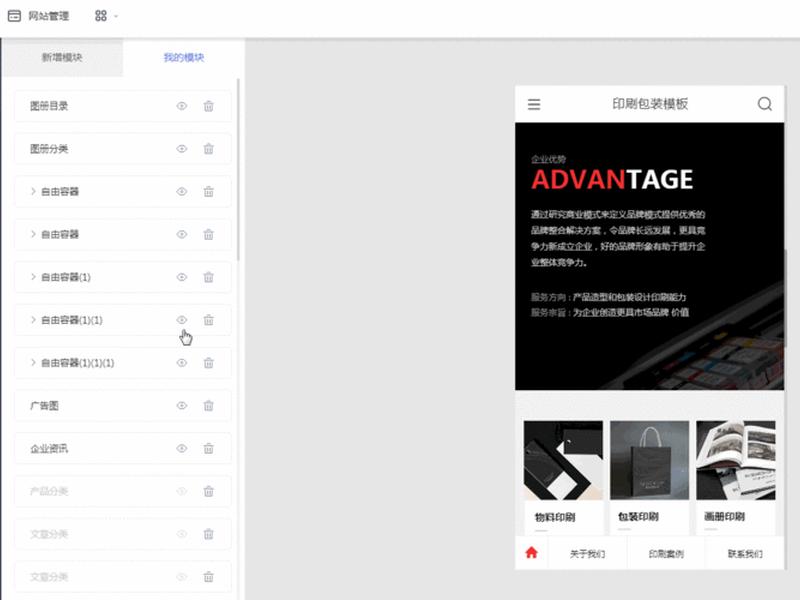Image resolution: width=800 pixels, height=600 pixels.
Task: Delete the 企业资讯 module
Action: 209,449
